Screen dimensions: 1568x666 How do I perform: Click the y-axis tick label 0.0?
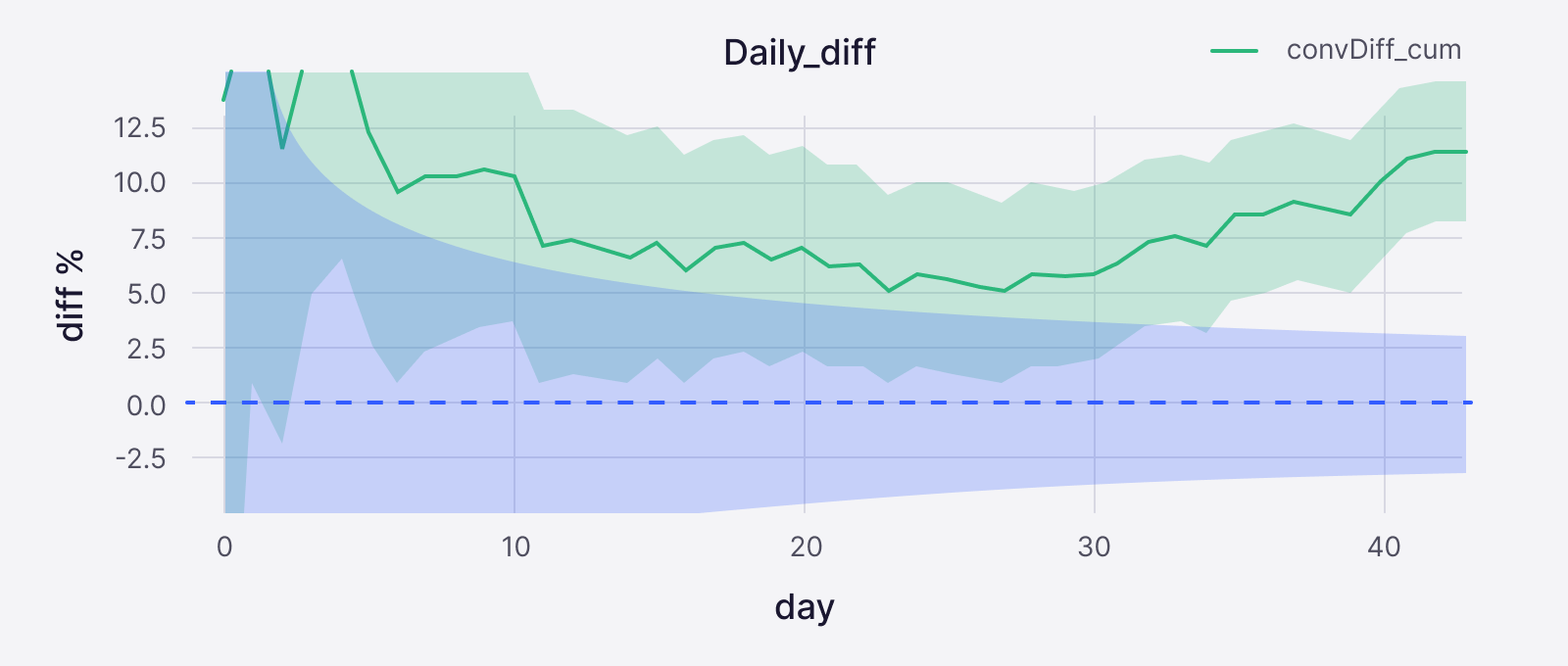pos(147,404)
